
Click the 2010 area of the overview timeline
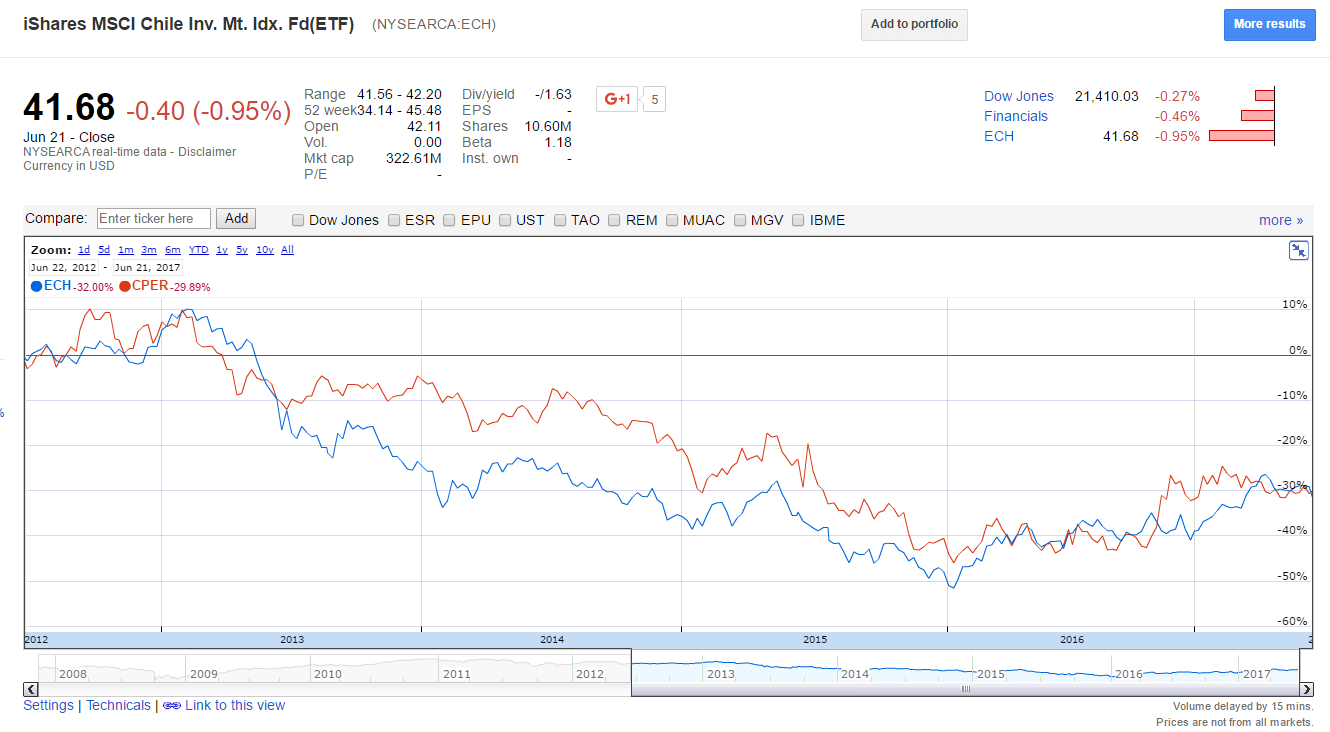(328, 673)
